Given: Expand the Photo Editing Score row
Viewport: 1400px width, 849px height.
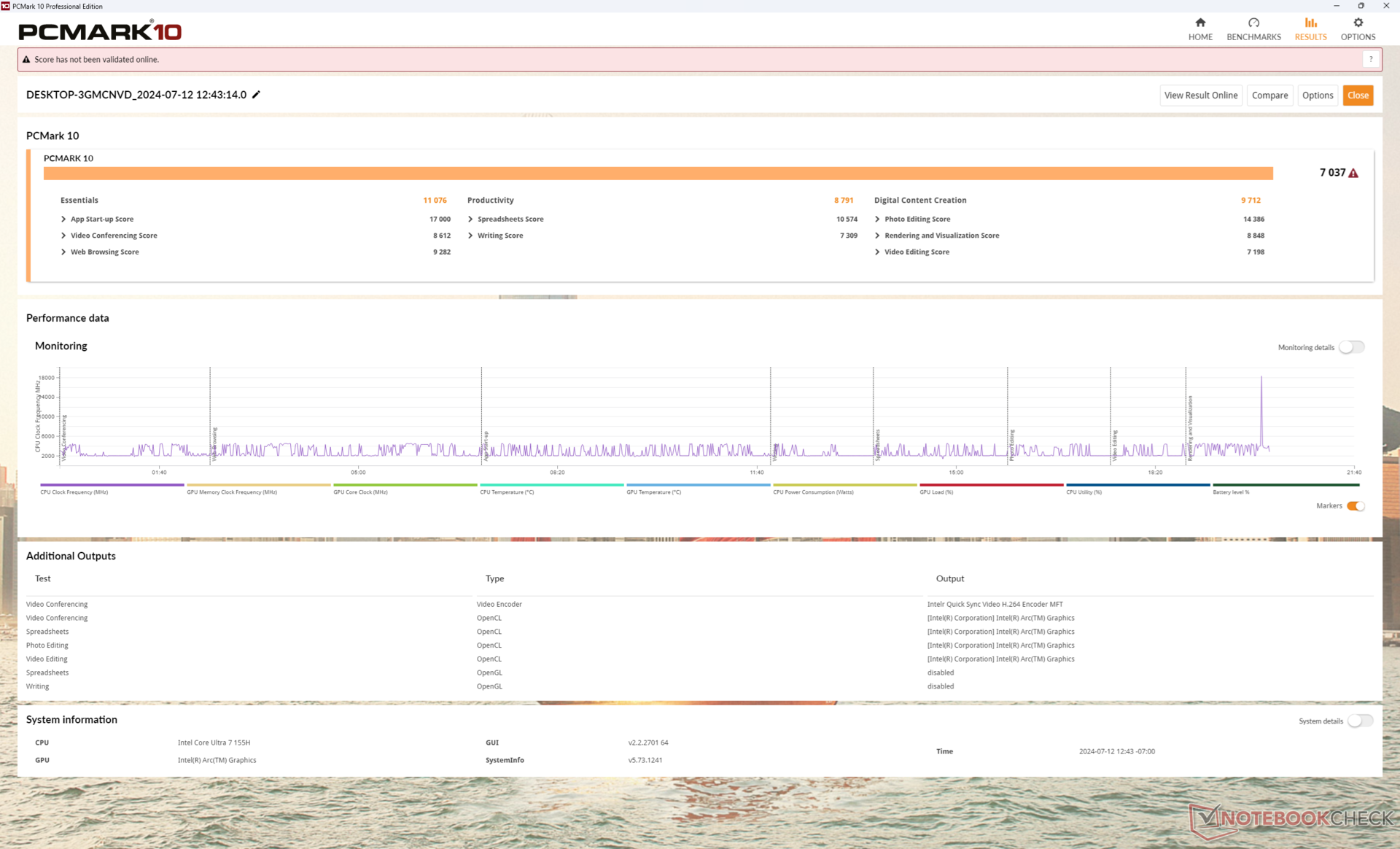Looking at the screenshot, I should [x=877, y=219].
